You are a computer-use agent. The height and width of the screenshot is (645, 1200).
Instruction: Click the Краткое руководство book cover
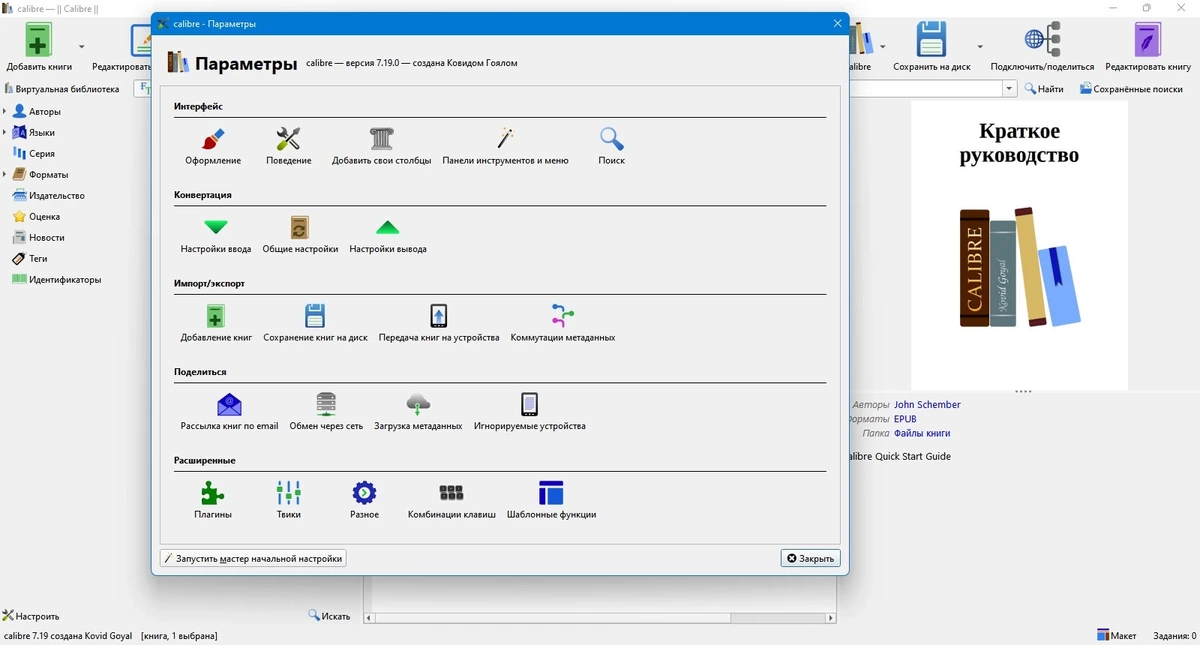click(1019, 245)
